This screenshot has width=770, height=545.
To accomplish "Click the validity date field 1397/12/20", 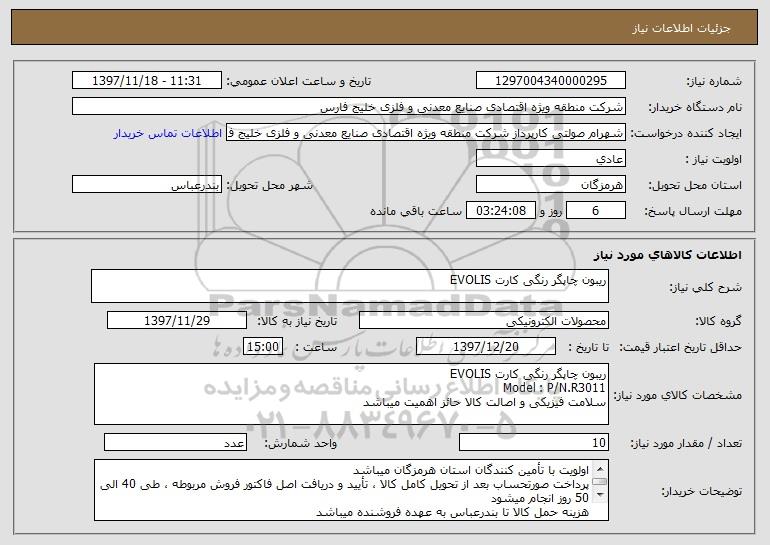I will (486, 347).
